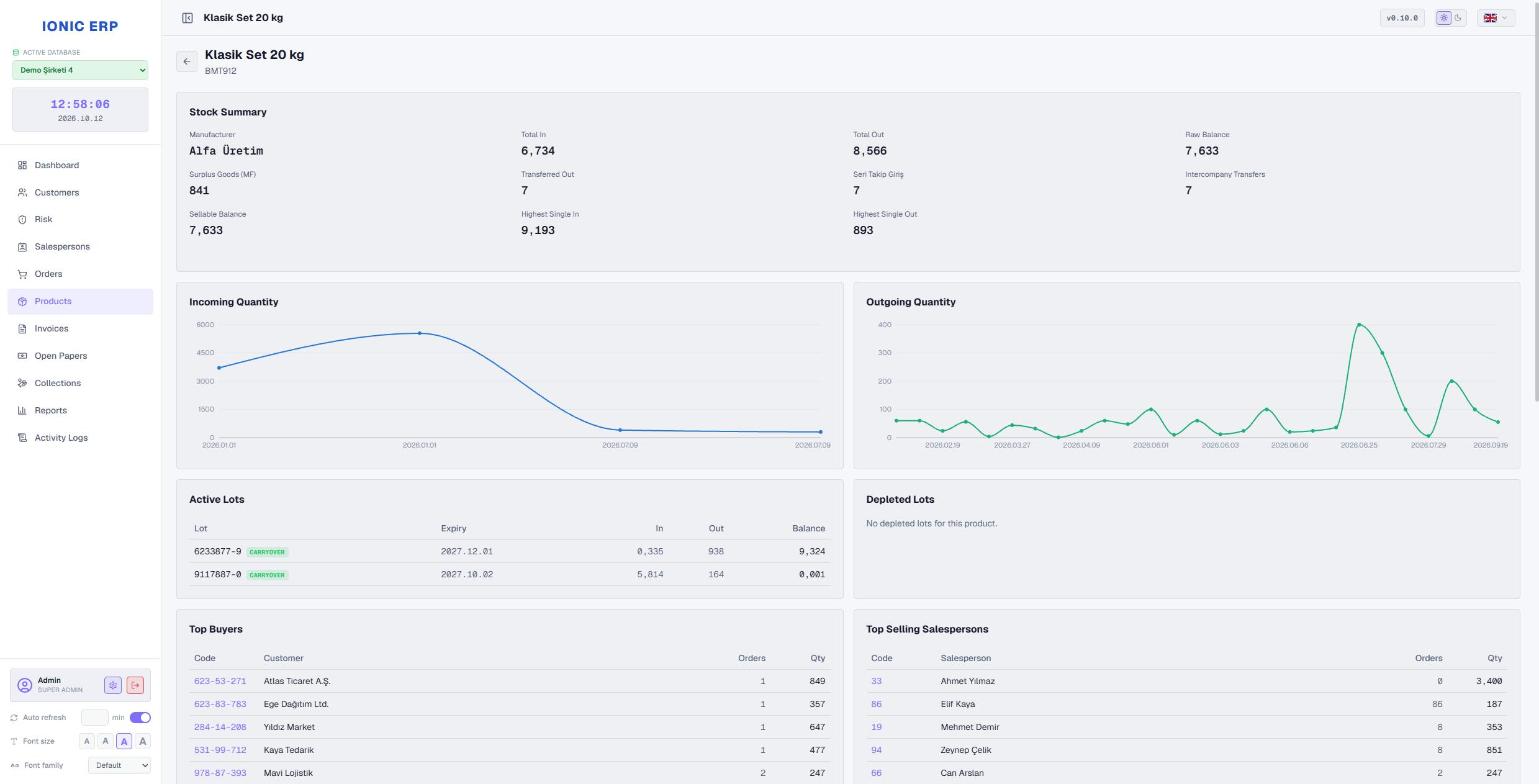Open Invoices via its document icon
The width and height of the screenshot is (1539, 784).
point(22,329)
